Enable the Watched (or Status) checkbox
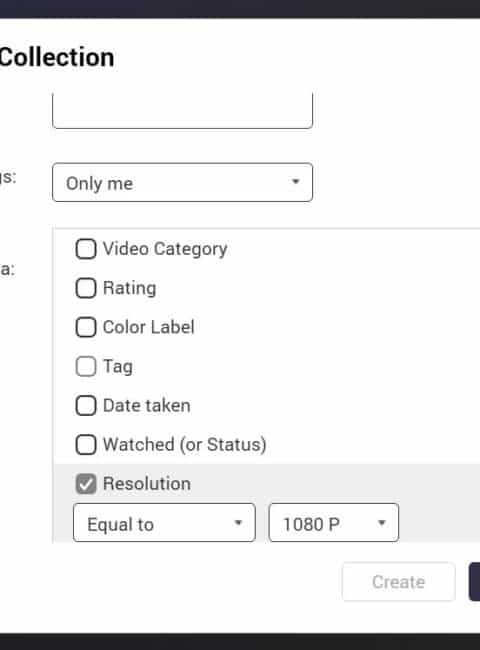The width and height of the screenshot is (480, 650). tap(86, 444)
